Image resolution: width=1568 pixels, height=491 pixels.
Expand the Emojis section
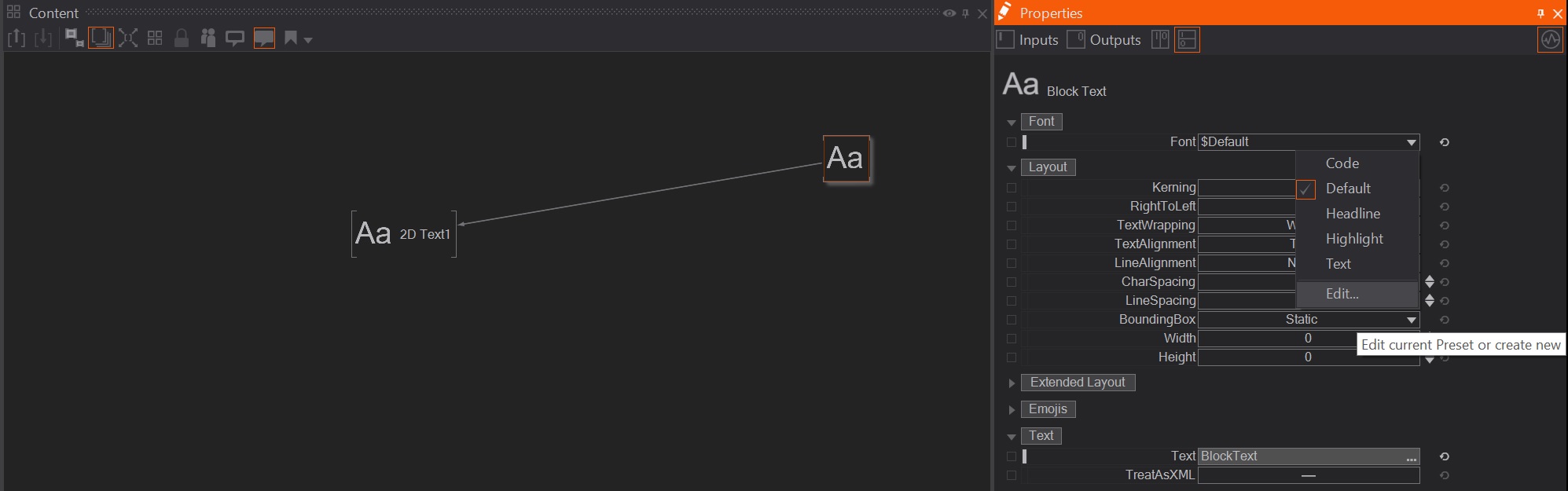1012,409
